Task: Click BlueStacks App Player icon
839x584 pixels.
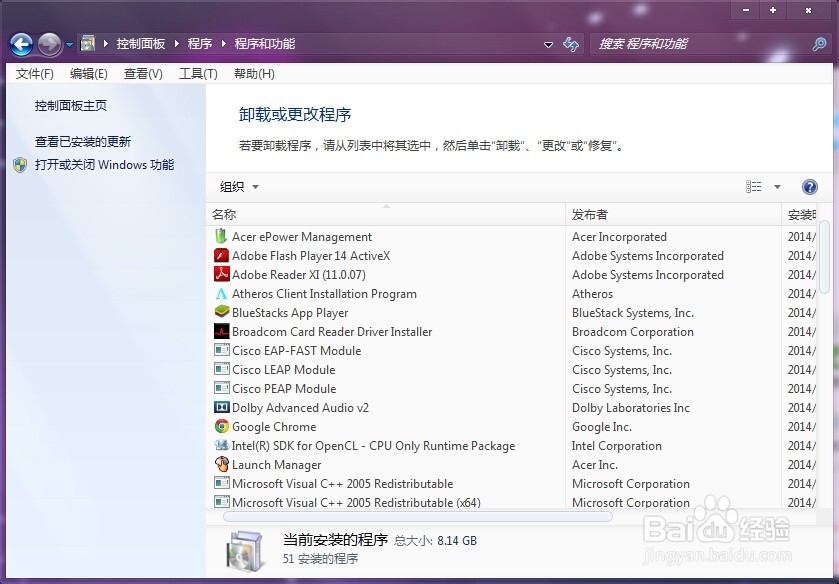Action: (x=221, y=312)
